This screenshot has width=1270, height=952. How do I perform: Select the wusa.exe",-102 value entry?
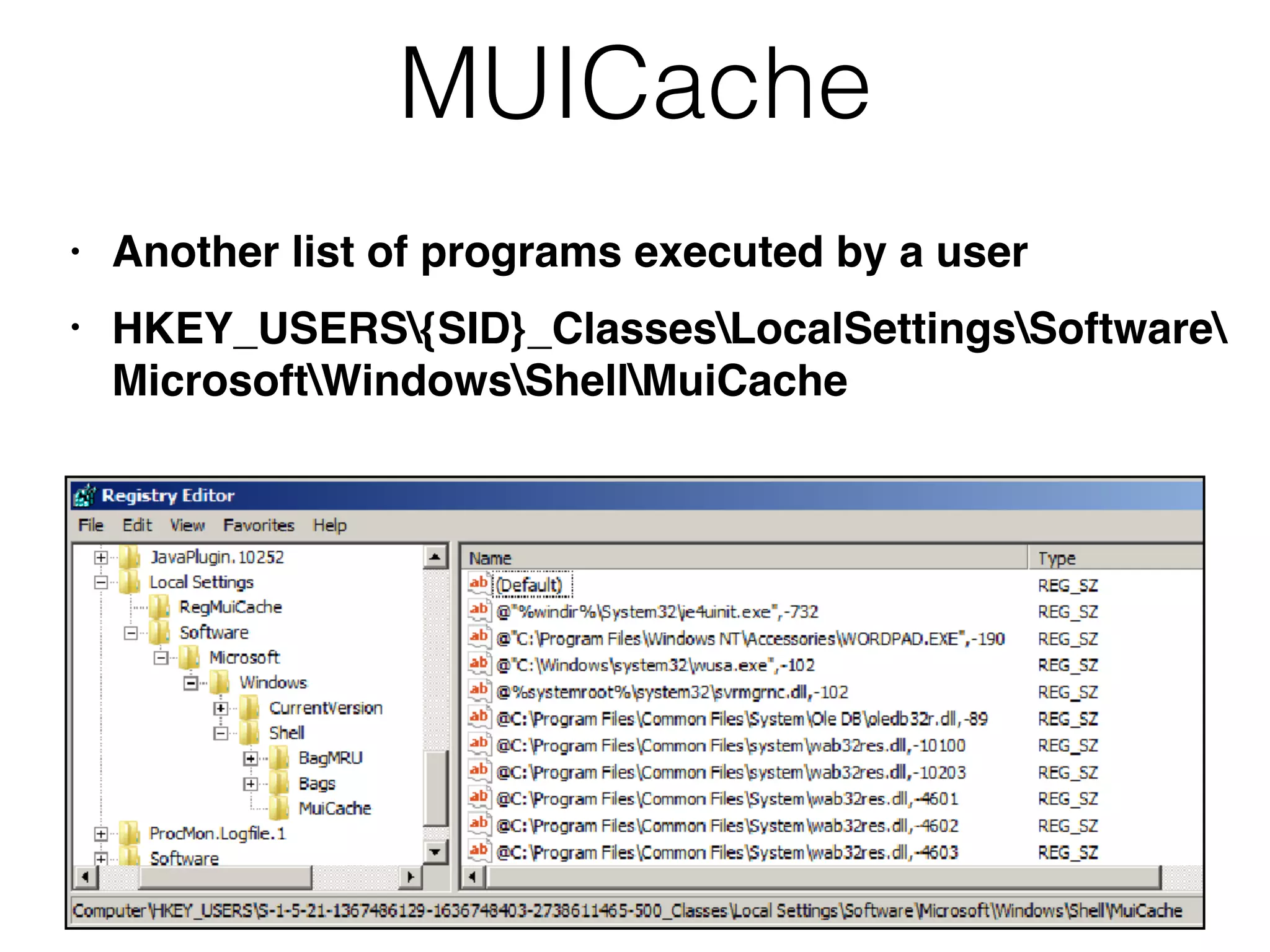point(655,665)
